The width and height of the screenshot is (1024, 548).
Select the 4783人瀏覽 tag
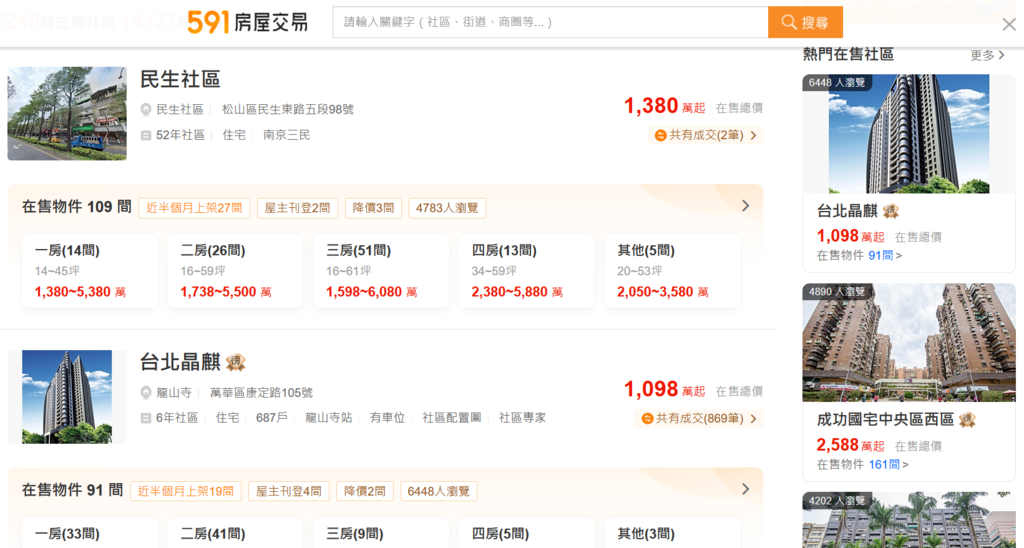click(x=447, y=208)
